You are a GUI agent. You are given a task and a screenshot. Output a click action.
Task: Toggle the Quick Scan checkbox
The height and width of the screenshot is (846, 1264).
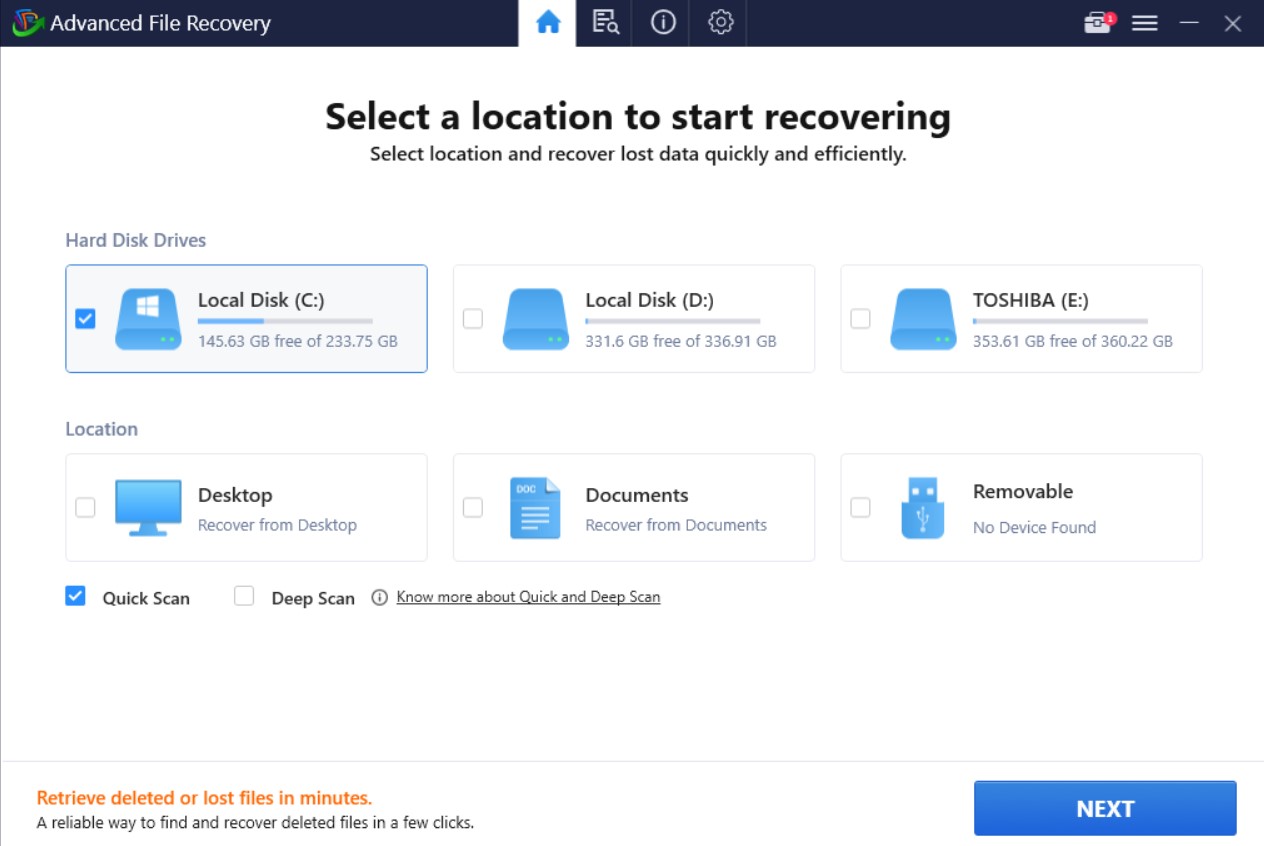[75, 596]
